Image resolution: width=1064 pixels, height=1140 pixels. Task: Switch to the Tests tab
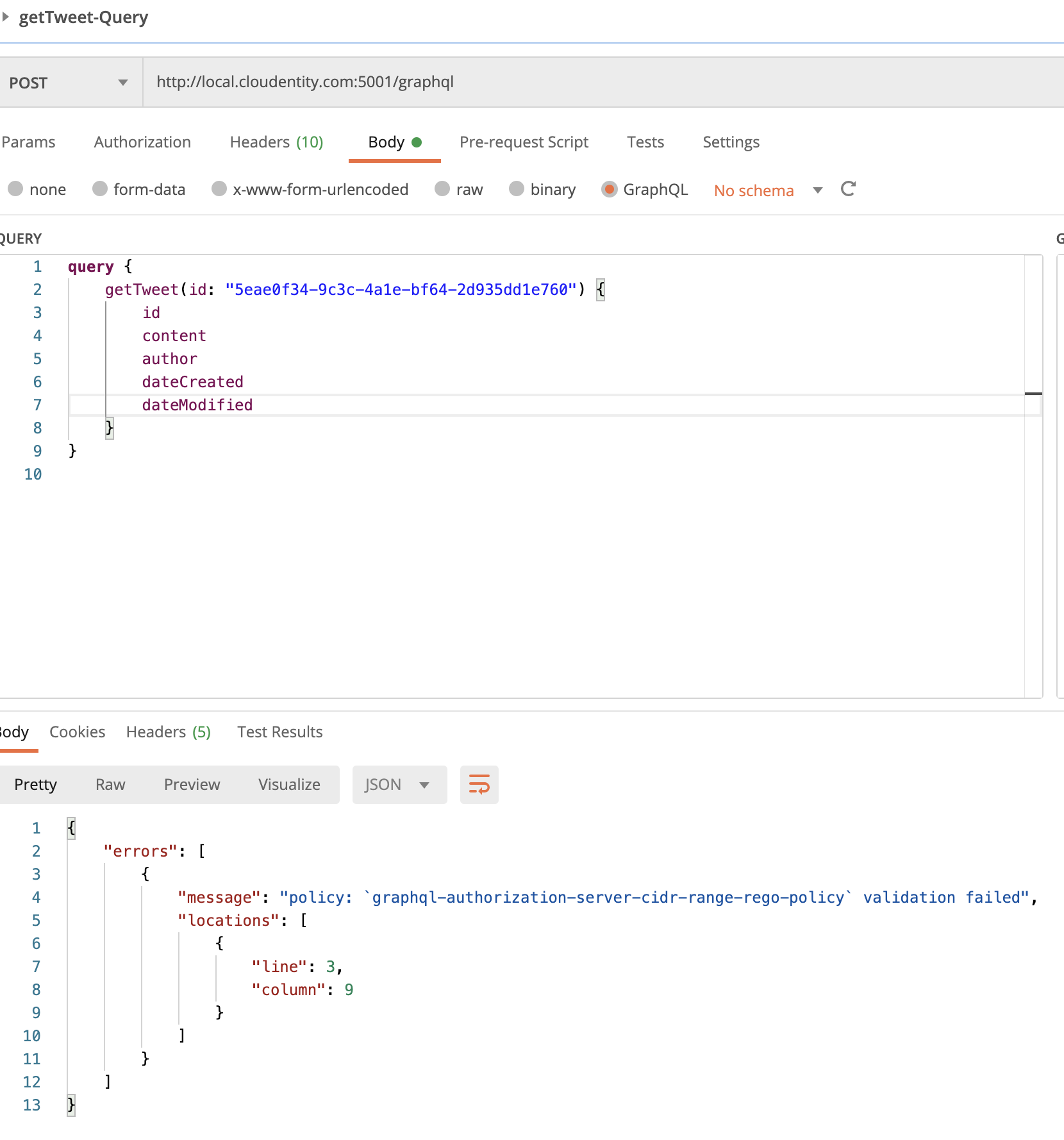coord(645,142)
